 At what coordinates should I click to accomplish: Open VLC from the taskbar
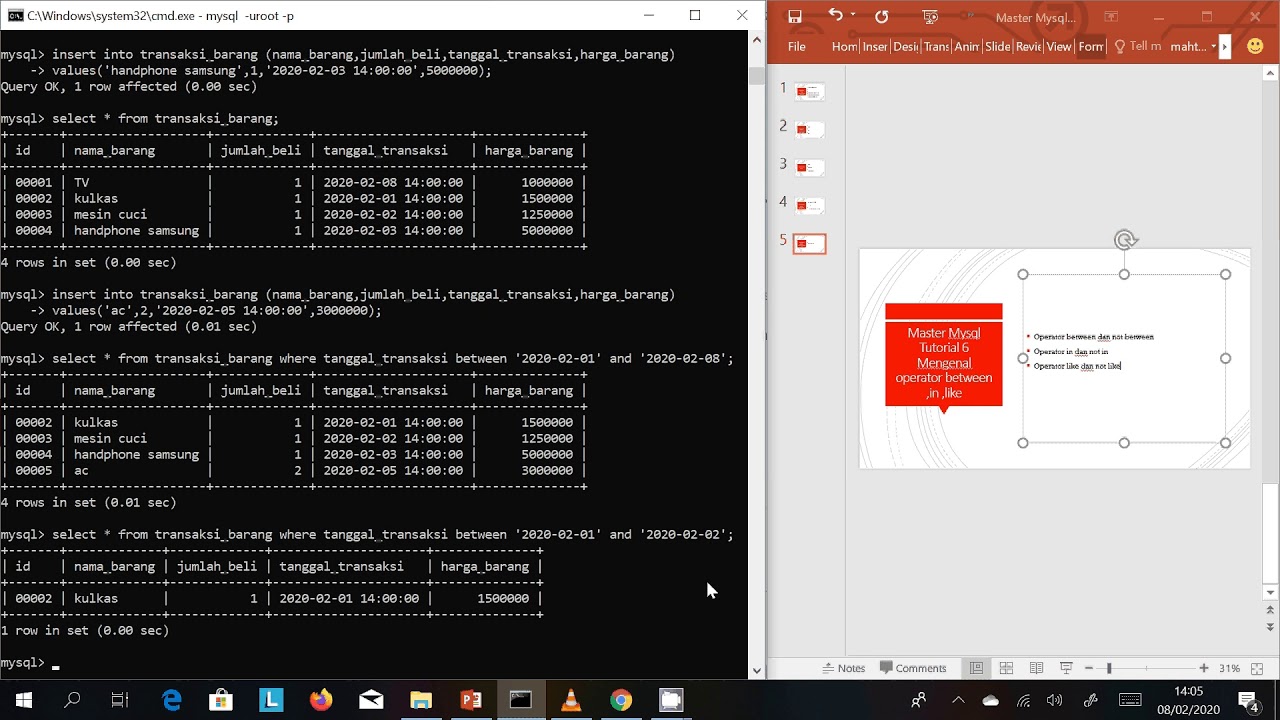coord(571,700)
